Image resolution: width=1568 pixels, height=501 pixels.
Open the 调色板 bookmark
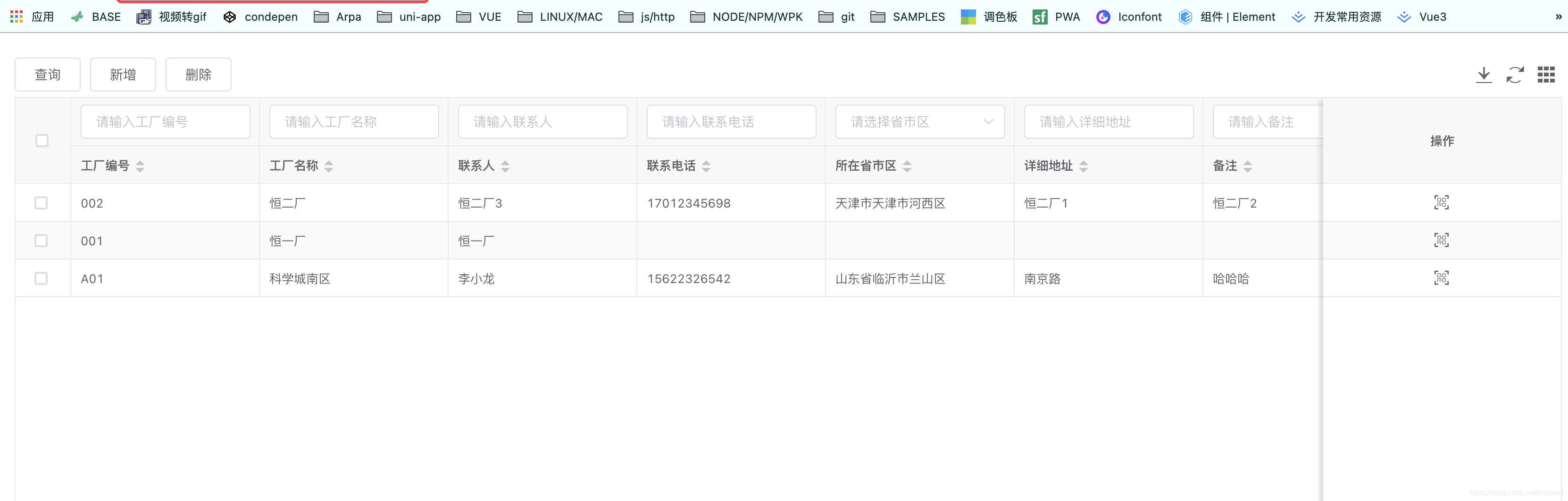989,17
